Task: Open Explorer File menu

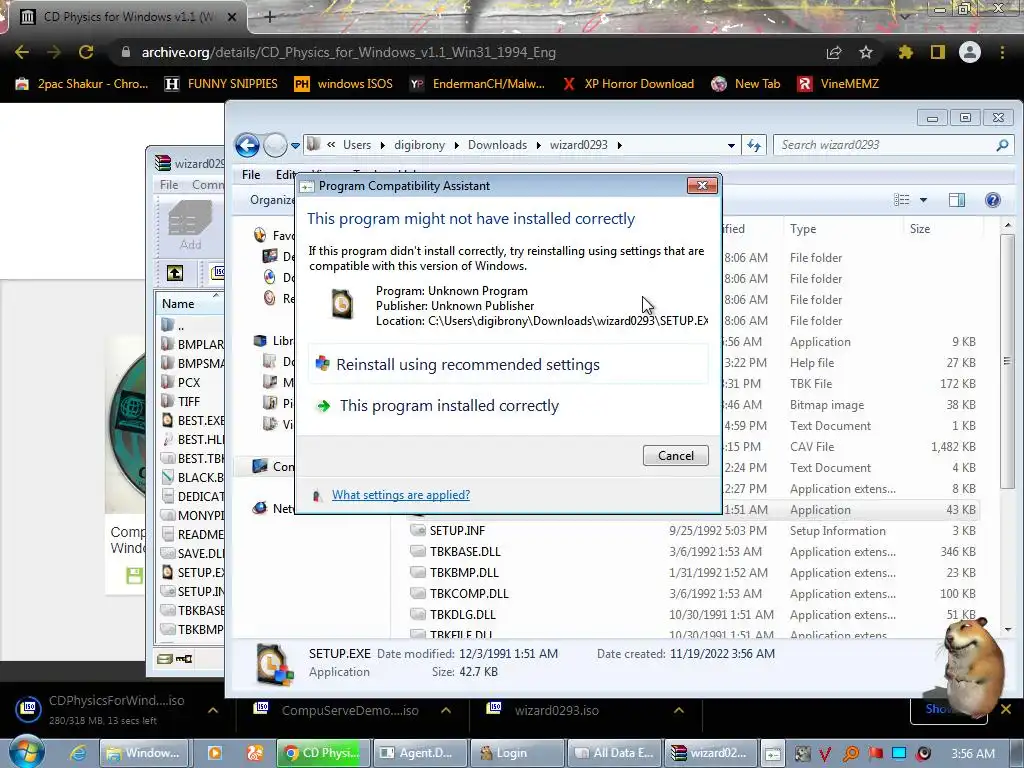Action: pyautogui.click(x=251, y=174)
